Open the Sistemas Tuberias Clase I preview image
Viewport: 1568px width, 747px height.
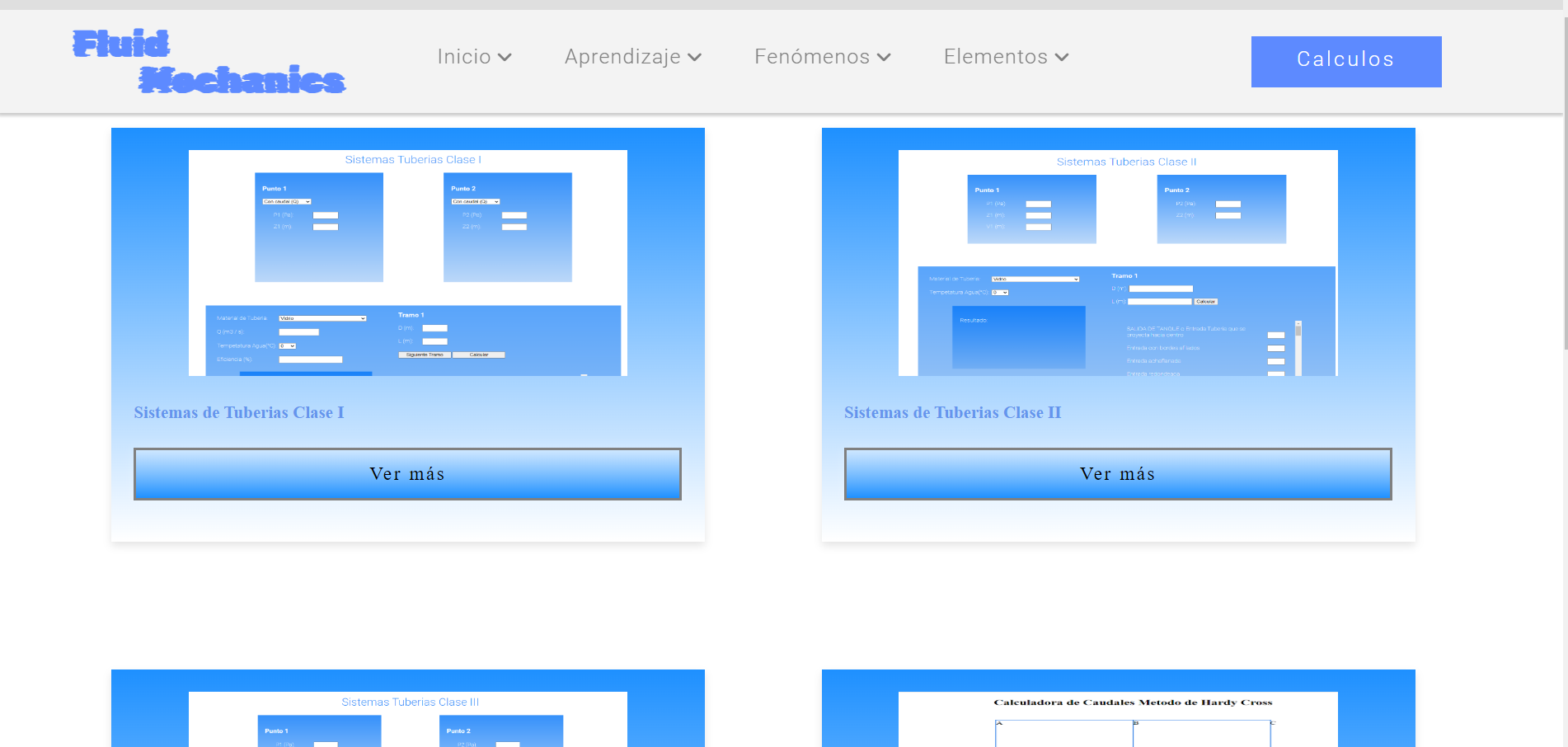click(408, 263)
